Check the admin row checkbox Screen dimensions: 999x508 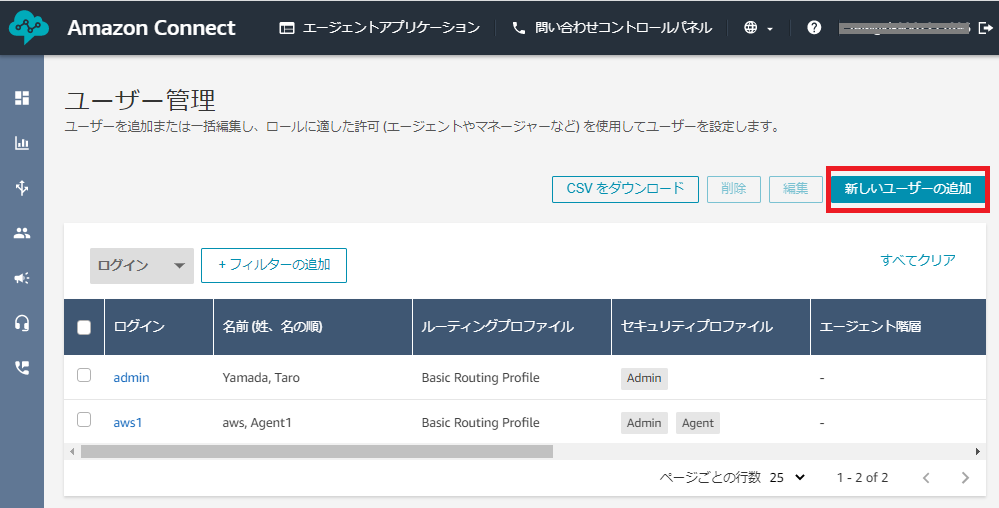[84, 375]
